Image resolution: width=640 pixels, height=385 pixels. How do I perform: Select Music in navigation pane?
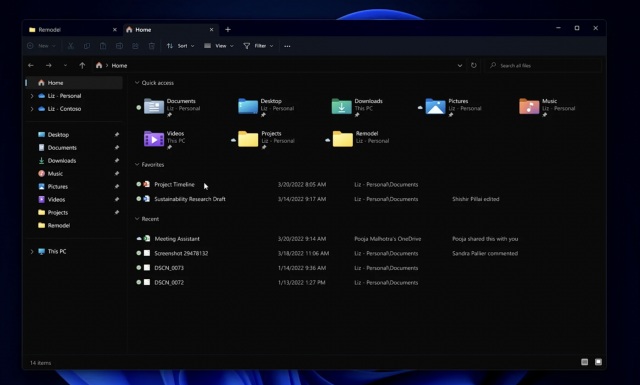point(74,174)
